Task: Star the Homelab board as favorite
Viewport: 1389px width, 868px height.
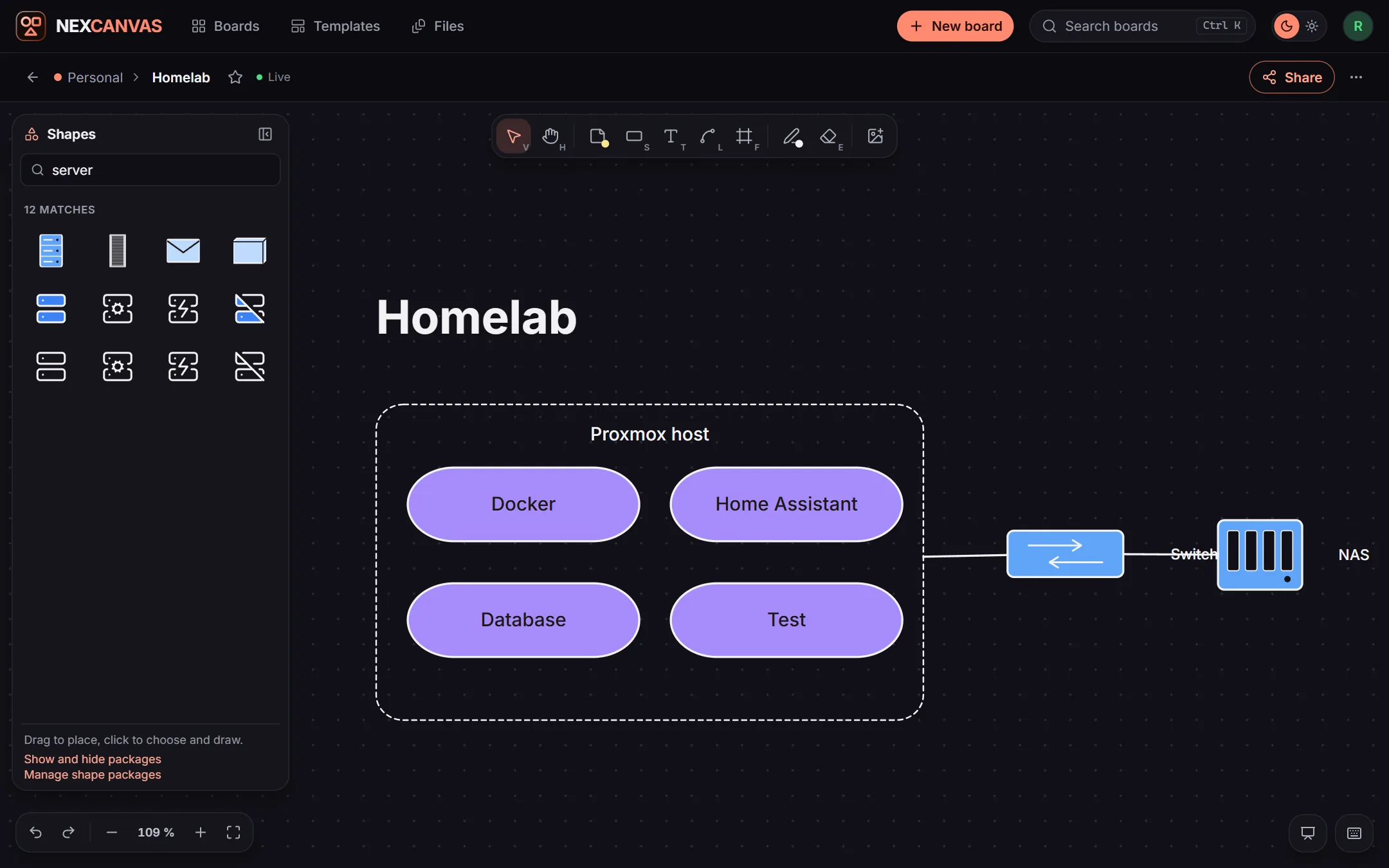Action: (x=235, y=77)
